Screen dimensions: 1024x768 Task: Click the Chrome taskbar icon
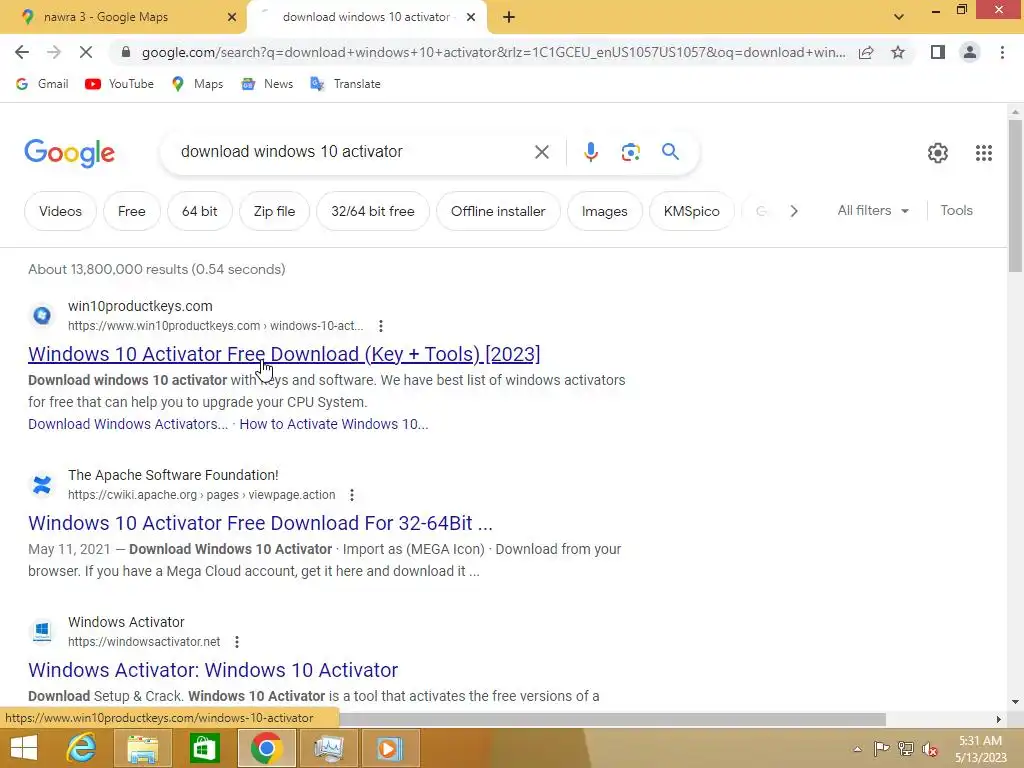(x=266, y=748)
